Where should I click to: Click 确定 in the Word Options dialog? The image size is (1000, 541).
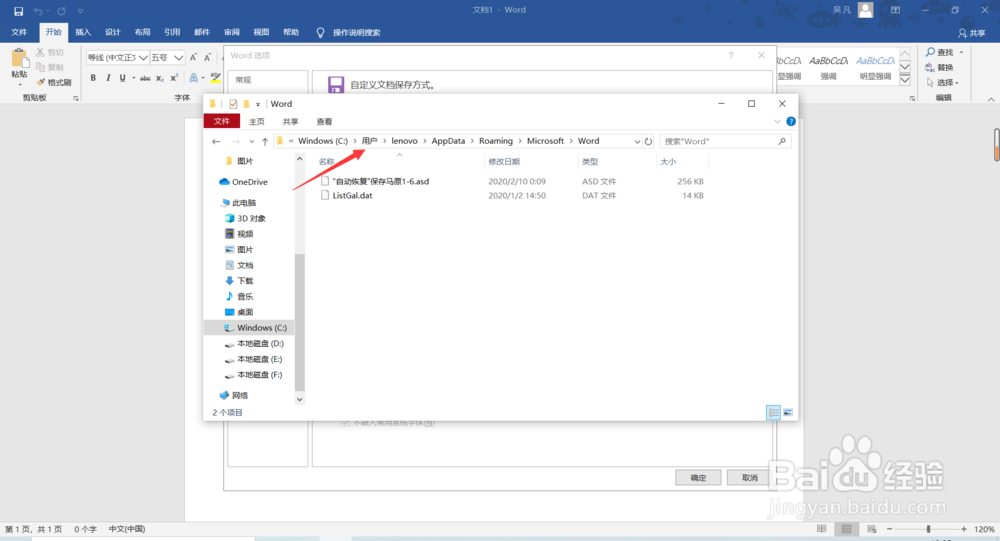[x=698, y=477]
